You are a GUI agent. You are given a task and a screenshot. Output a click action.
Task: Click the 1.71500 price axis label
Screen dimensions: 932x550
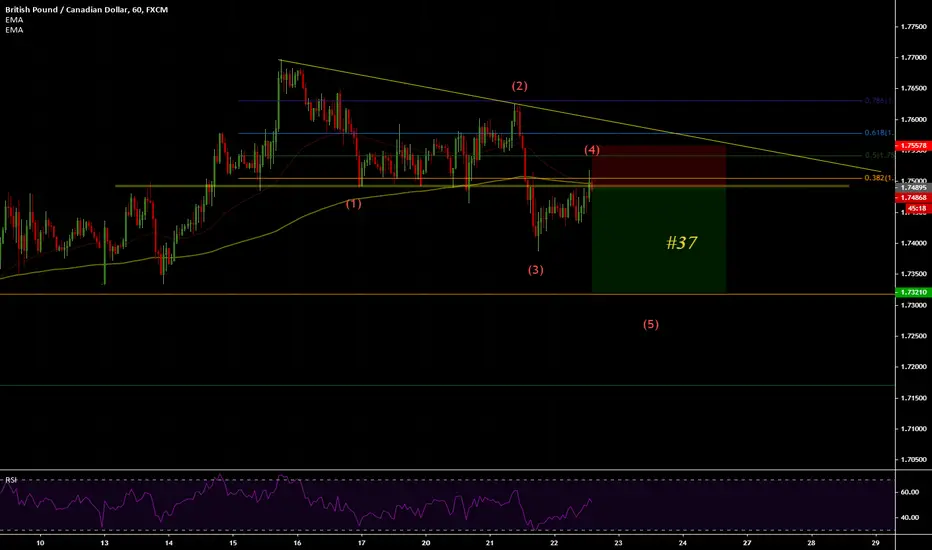[914, 398]
